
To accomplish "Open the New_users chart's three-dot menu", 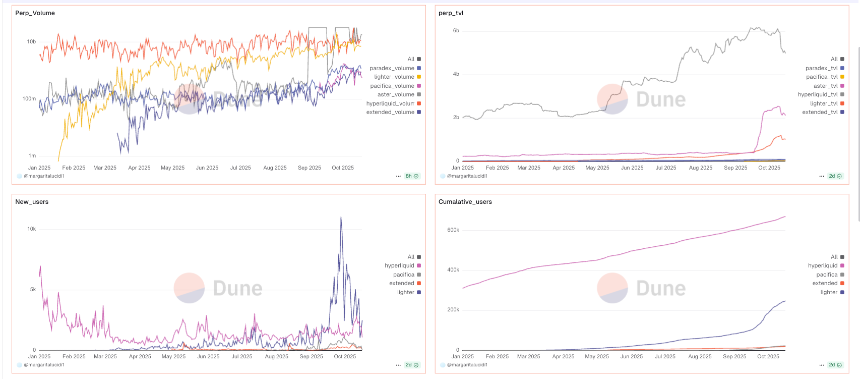I will click(x=398, y=364).
